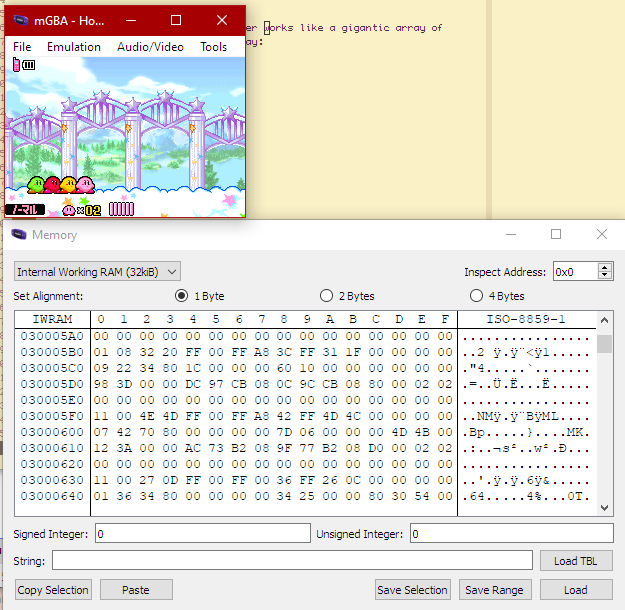Increment the Inspect Address spinner up arrow
Screen dimensions: 625x610
[604, 268]
